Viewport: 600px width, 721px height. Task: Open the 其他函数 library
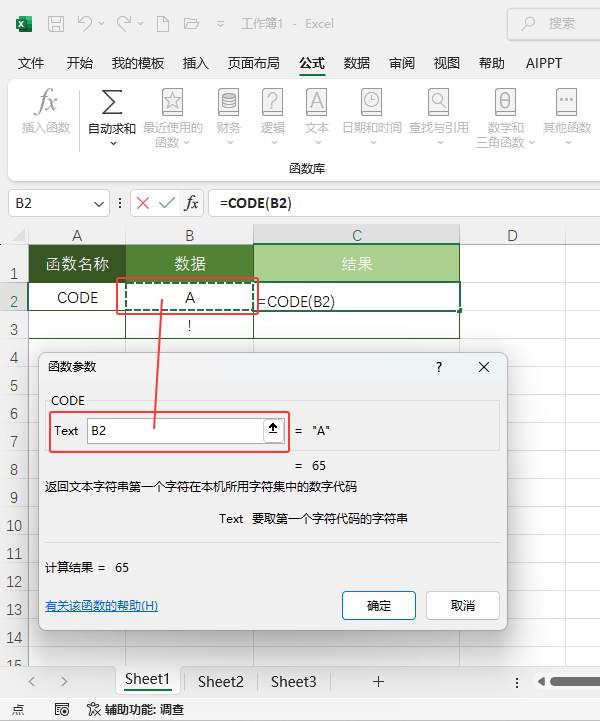pyautogui.click(x=566, y=117)
